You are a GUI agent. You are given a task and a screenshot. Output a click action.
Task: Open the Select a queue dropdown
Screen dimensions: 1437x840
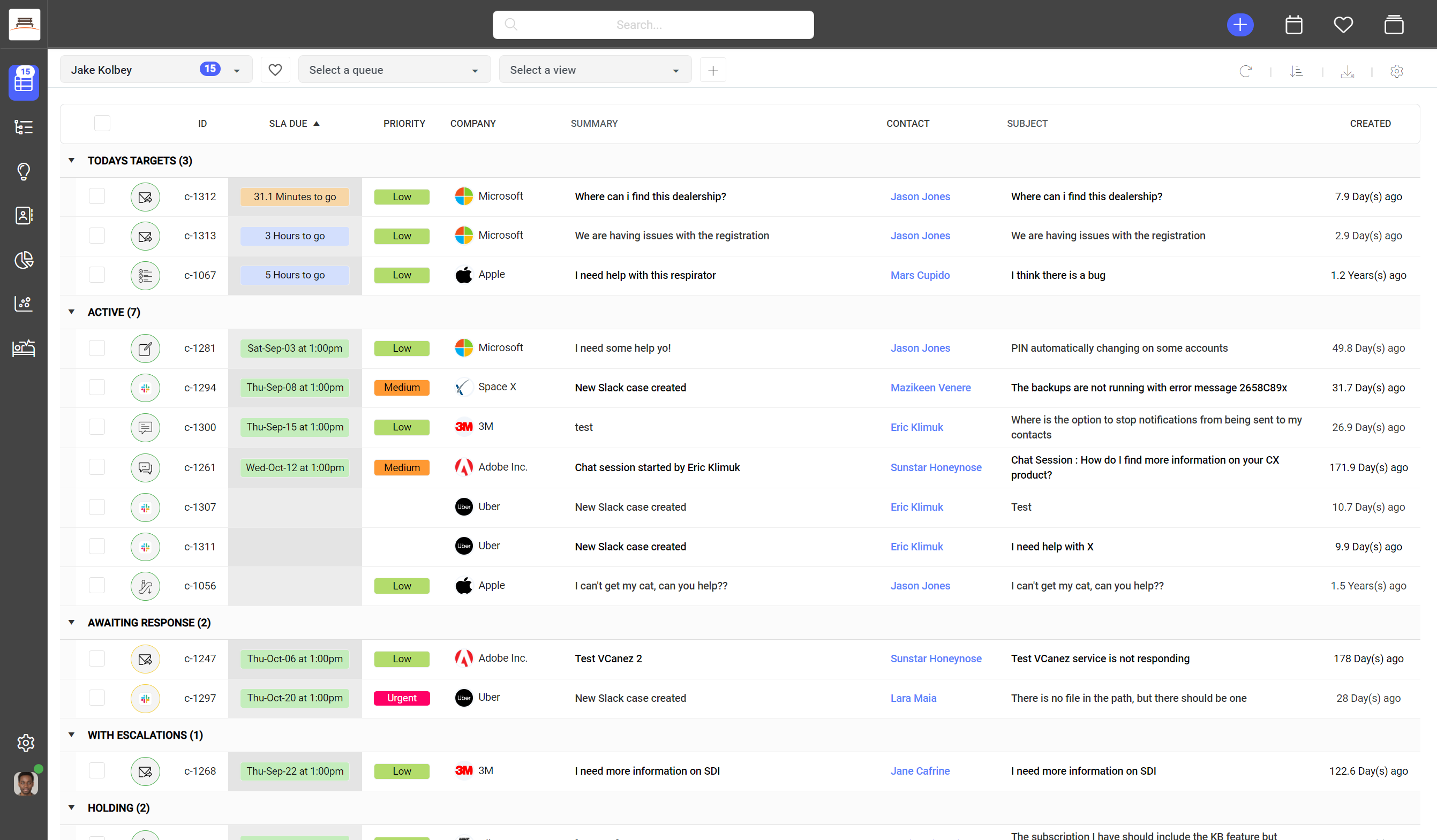click(x=394, y=69)
